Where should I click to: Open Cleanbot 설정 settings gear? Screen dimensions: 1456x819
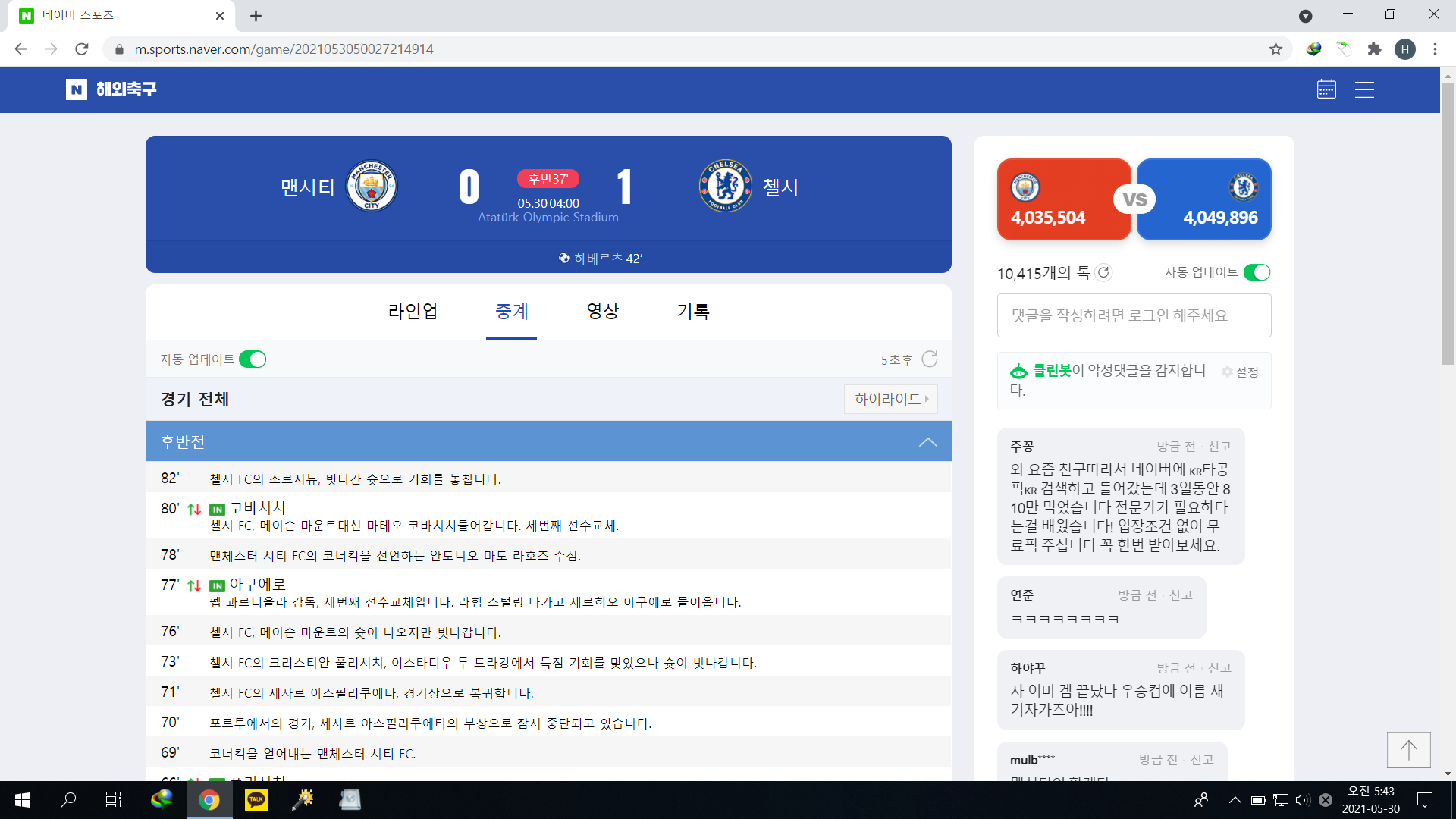[x=1240, y=372]
